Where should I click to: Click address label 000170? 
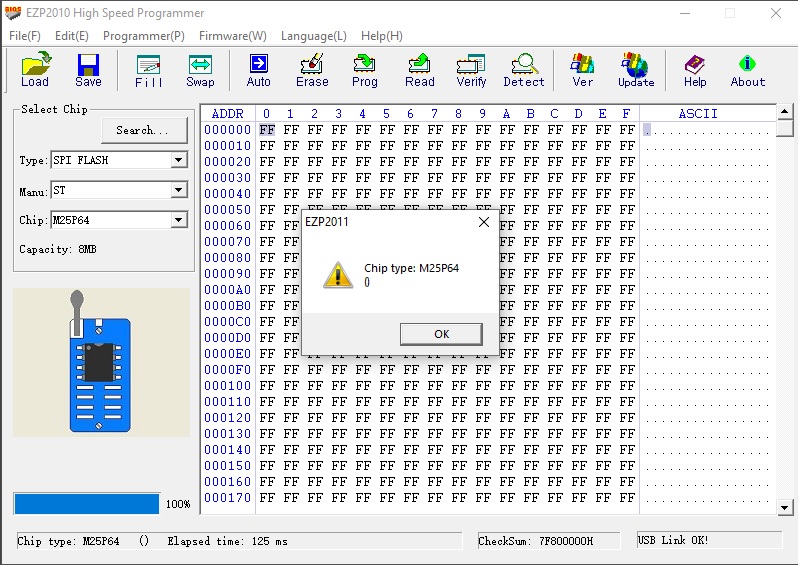[x=227, y=498]
